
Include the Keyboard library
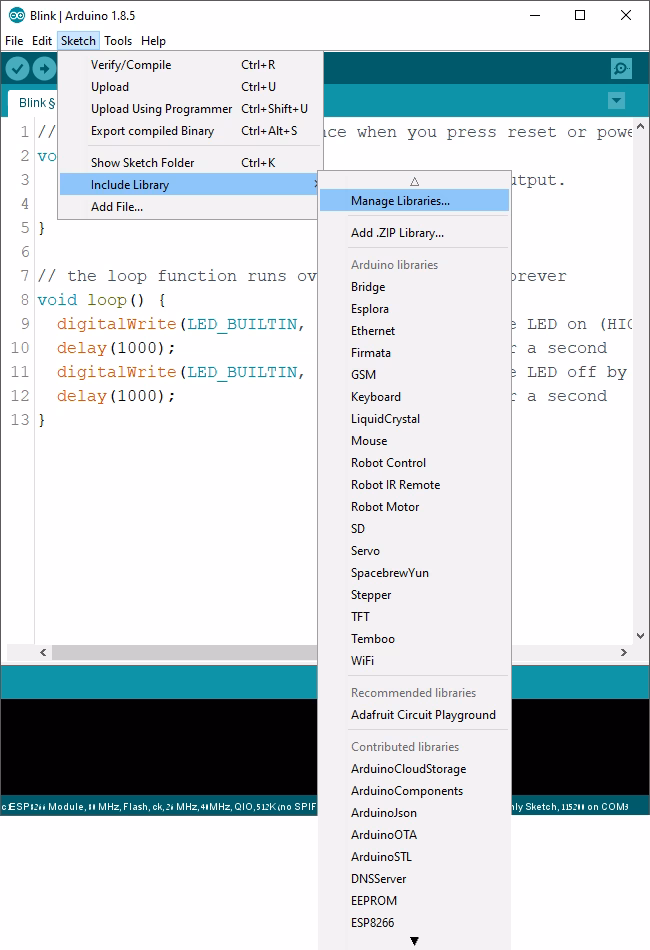(414, 397)
